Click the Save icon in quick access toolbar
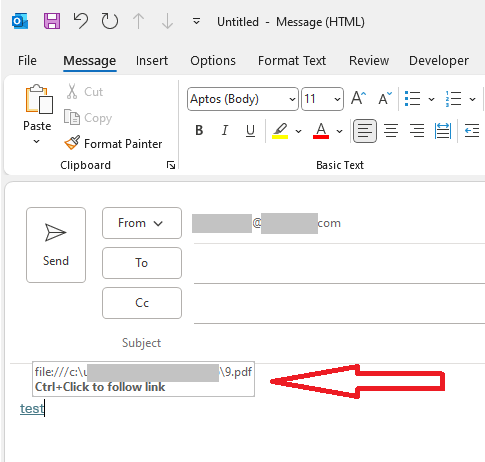Screen dimensions: 485x462 click(x=52, y=21)
